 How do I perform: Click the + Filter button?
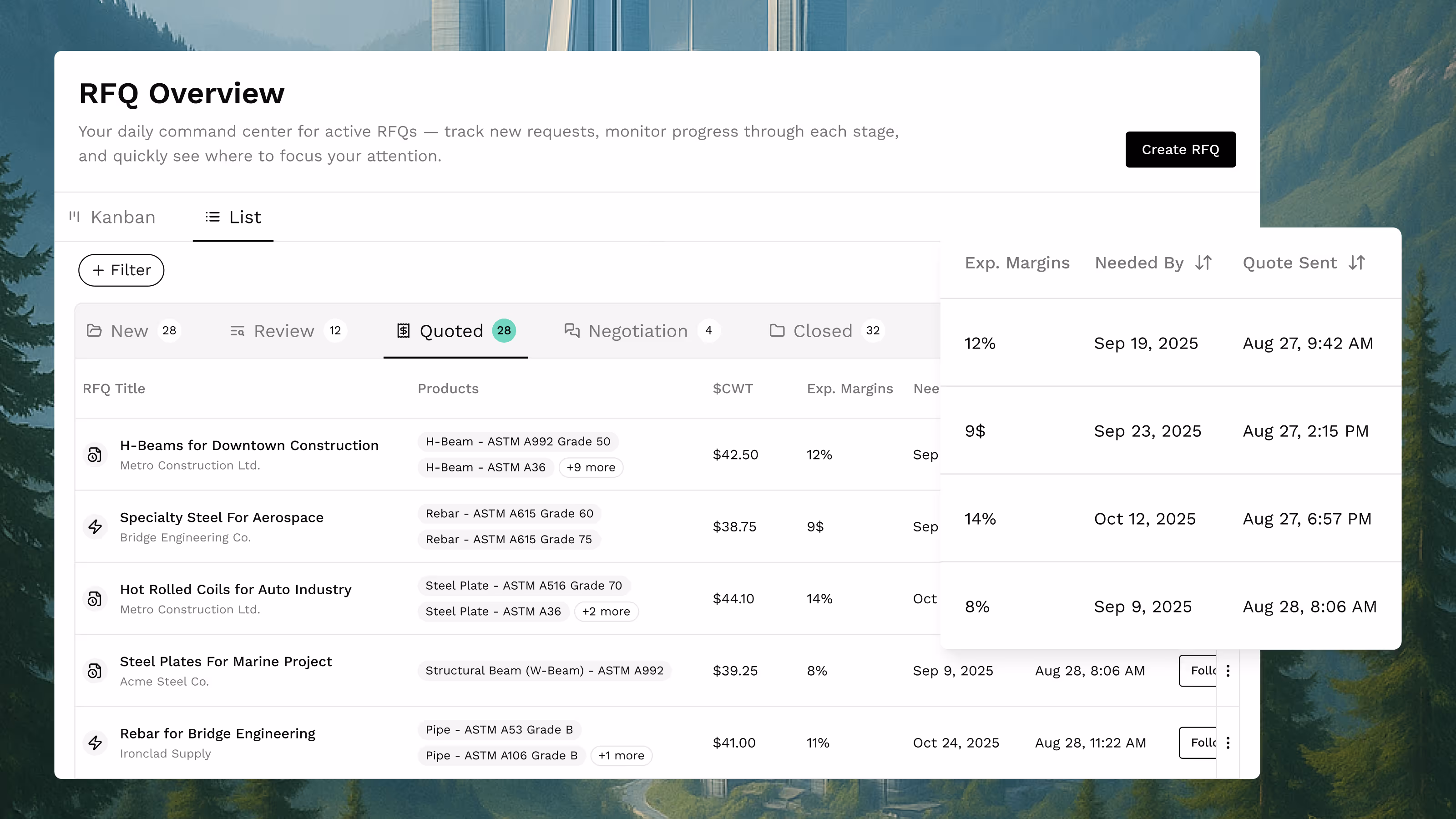[121, 270]
